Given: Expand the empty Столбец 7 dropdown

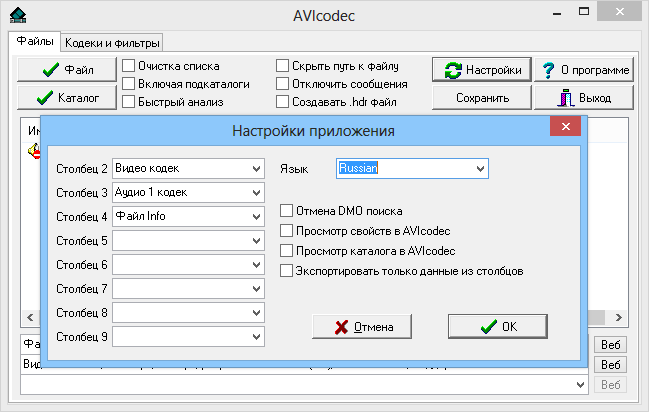Looking at the screenshot, I should (x=188, y=289).
